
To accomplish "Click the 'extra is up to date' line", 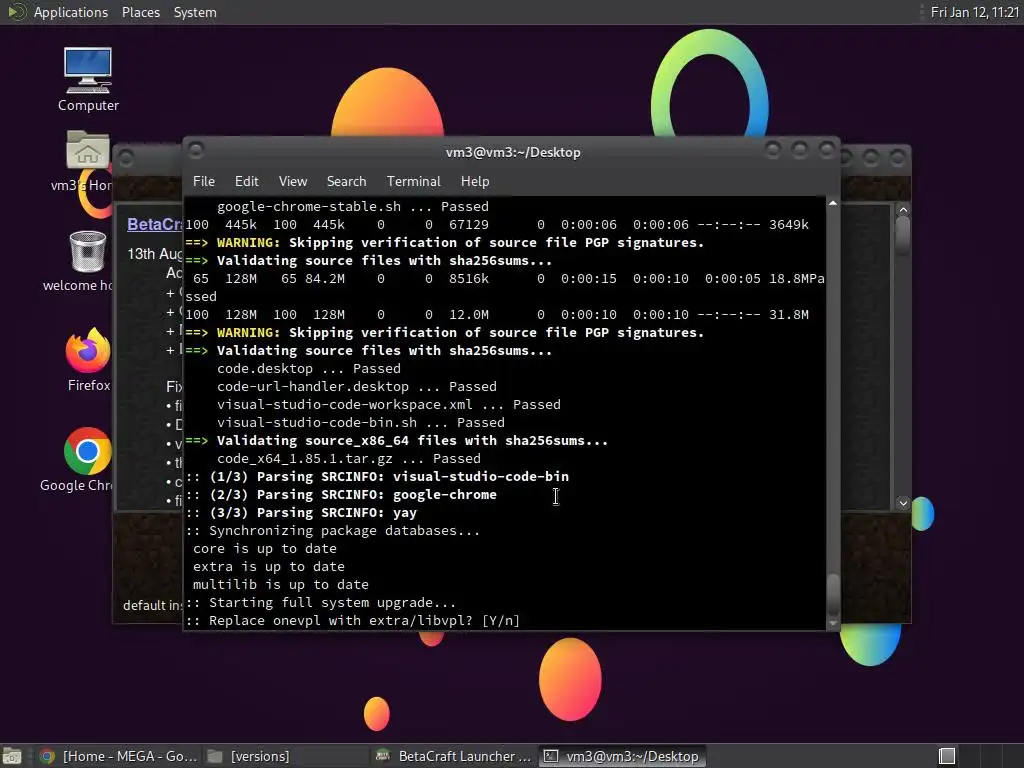I will click(x=268, y=567).
